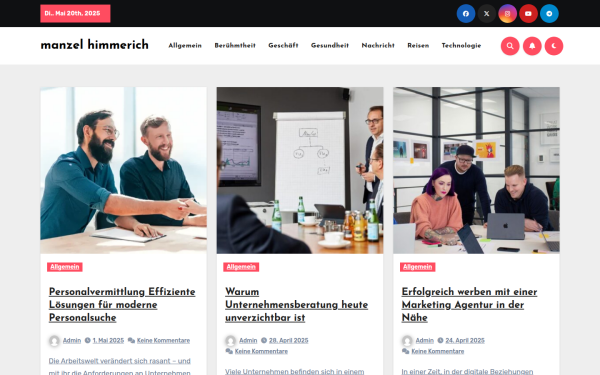This screenshot has width=600, height=375.
Task: Click clock icon beside 28. April 2025
Action: pos(264,340)
